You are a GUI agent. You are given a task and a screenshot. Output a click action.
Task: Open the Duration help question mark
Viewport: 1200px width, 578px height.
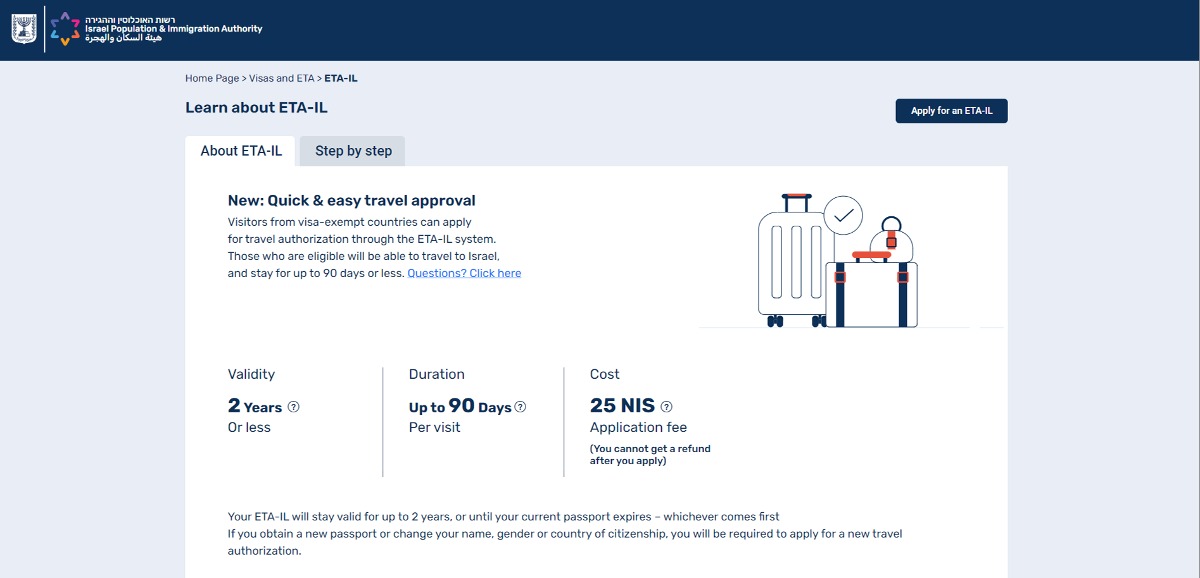coord(520,407)
